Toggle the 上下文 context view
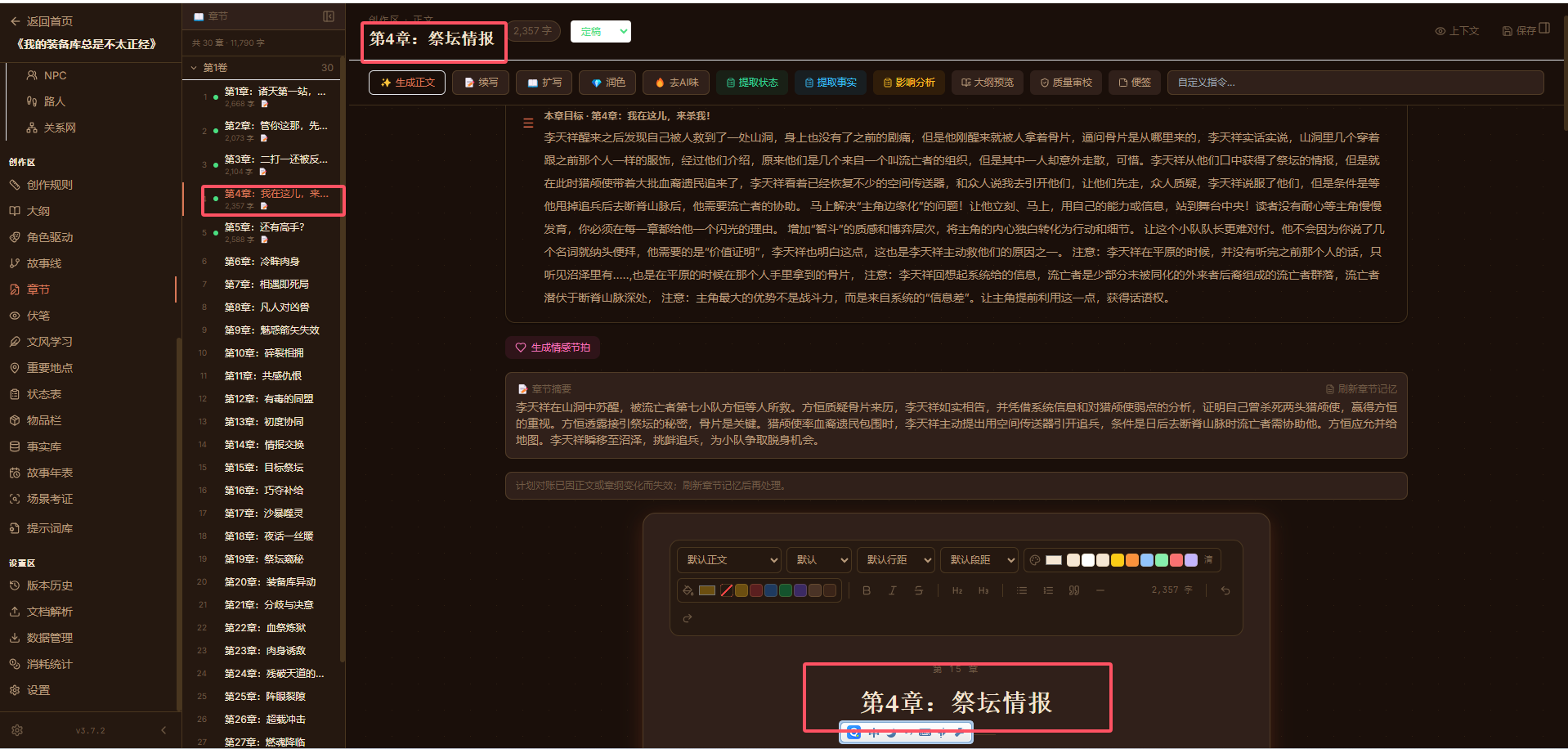This screenshot has width=1568, height=749. (1457, 31)
